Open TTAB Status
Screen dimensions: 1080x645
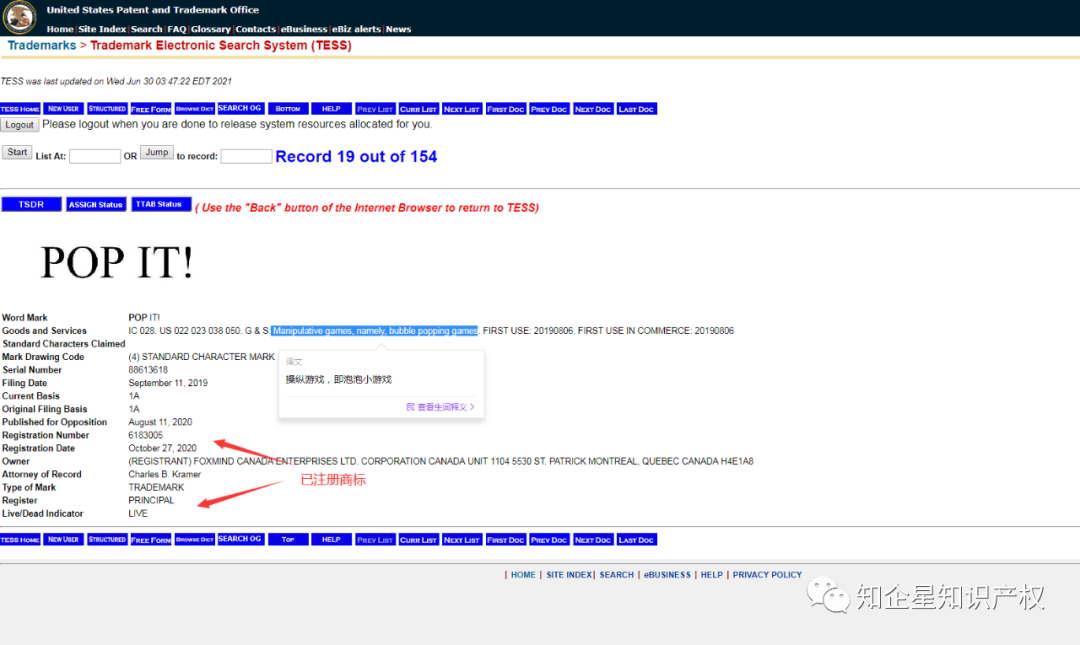160,205
